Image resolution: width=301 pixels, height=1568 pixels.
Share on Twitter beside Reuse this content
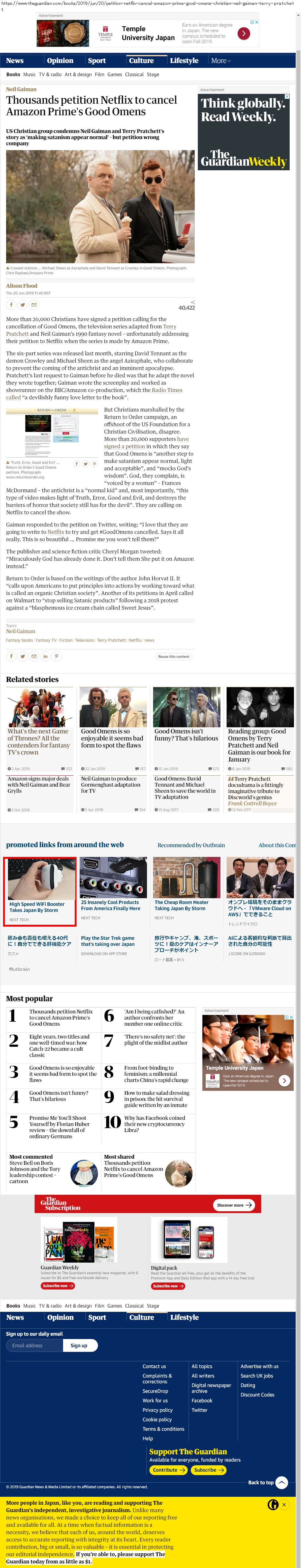[23, 656]
